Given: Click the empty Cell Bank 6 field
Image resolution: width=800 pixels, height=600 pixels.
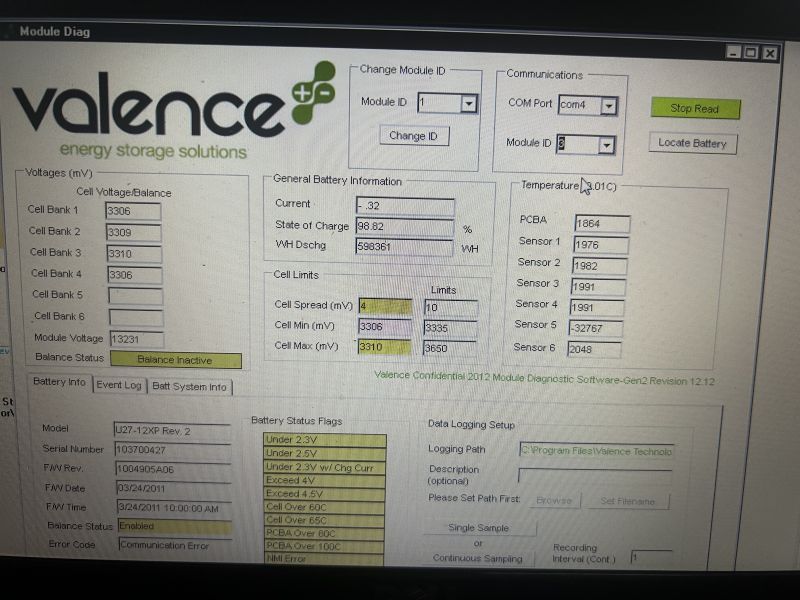Looking at the screenshot, I should pos(136,317).
